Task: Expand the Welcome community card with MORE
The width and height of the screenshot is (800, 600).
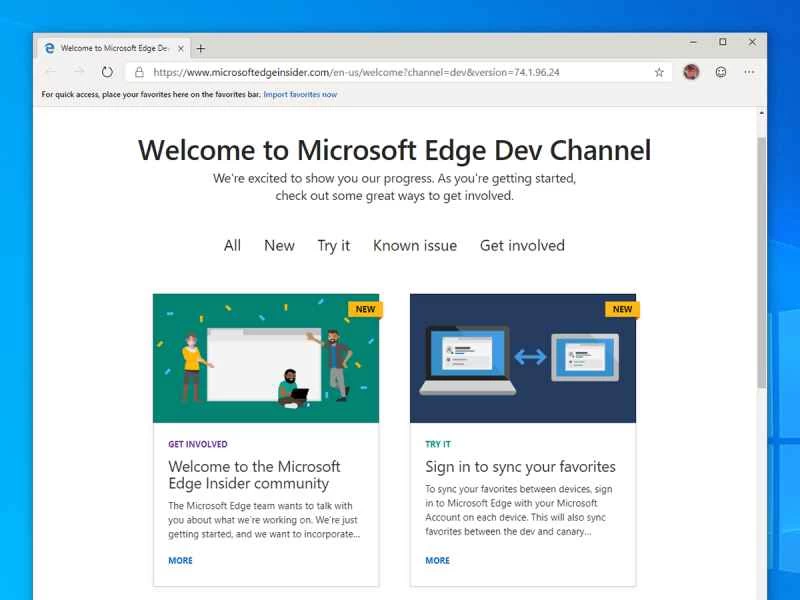Action: [180, 561]
